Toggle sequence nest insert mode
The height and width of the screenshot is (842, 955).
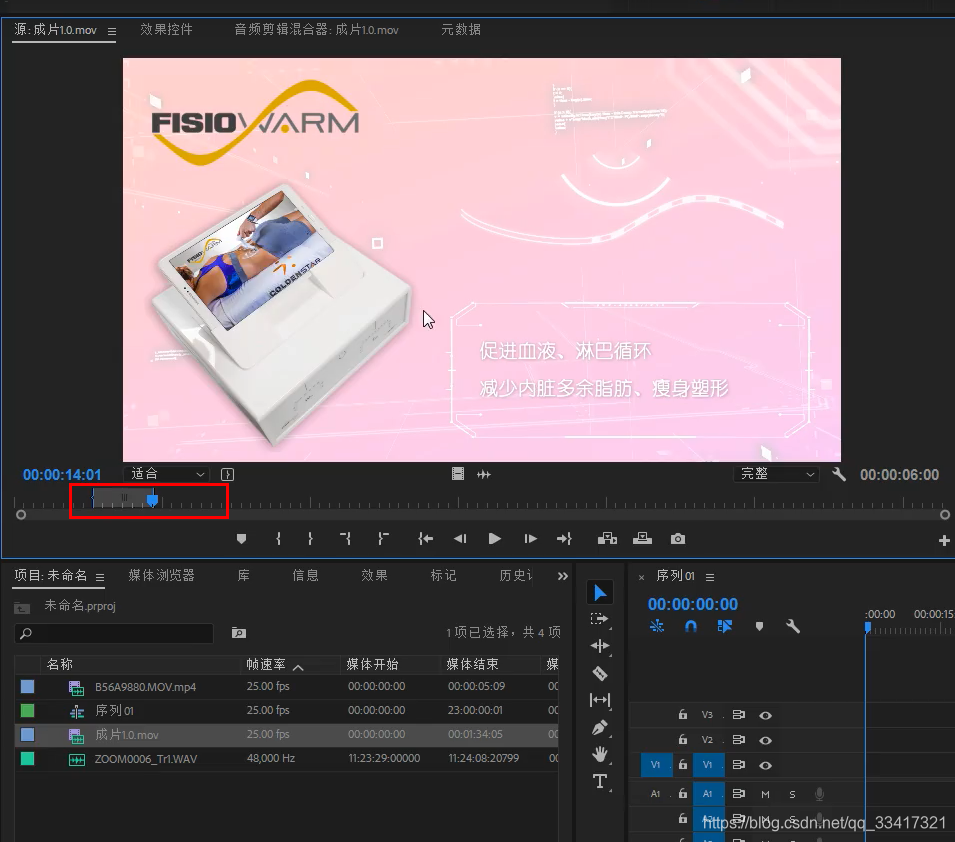tap(657, 626)
